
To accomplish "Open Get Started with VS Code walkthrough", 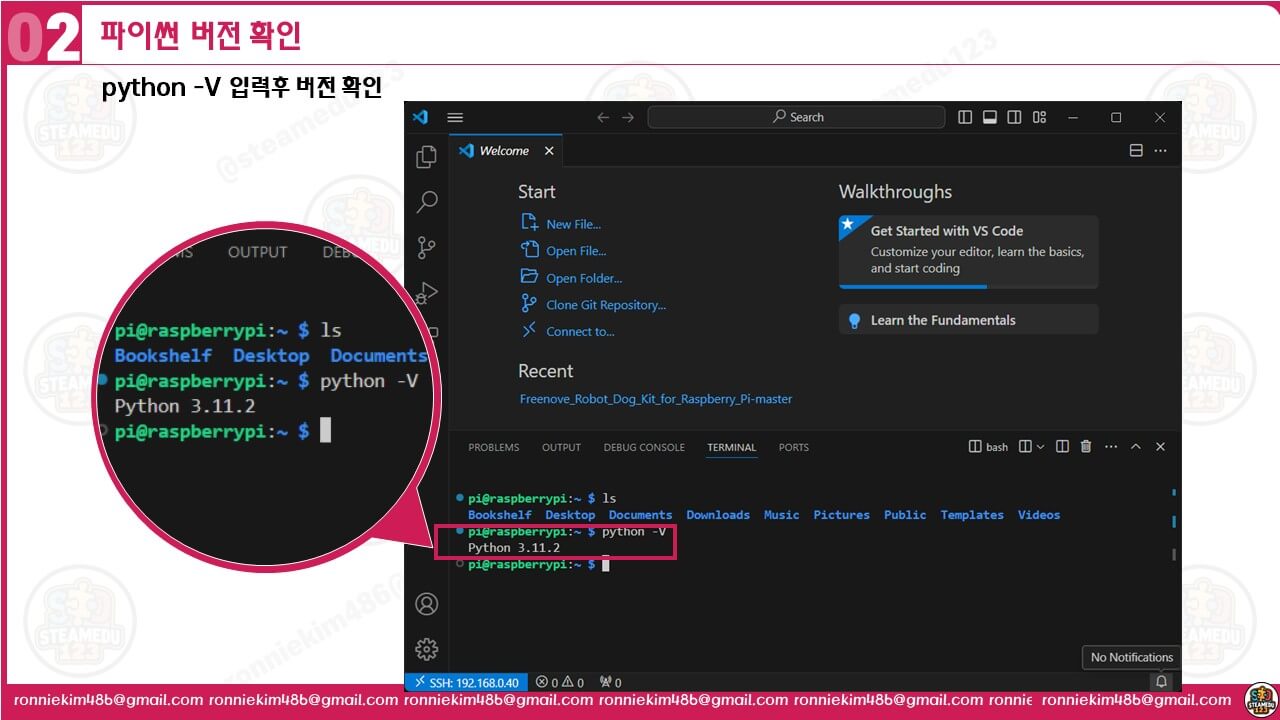I will [x=968, y=251].
